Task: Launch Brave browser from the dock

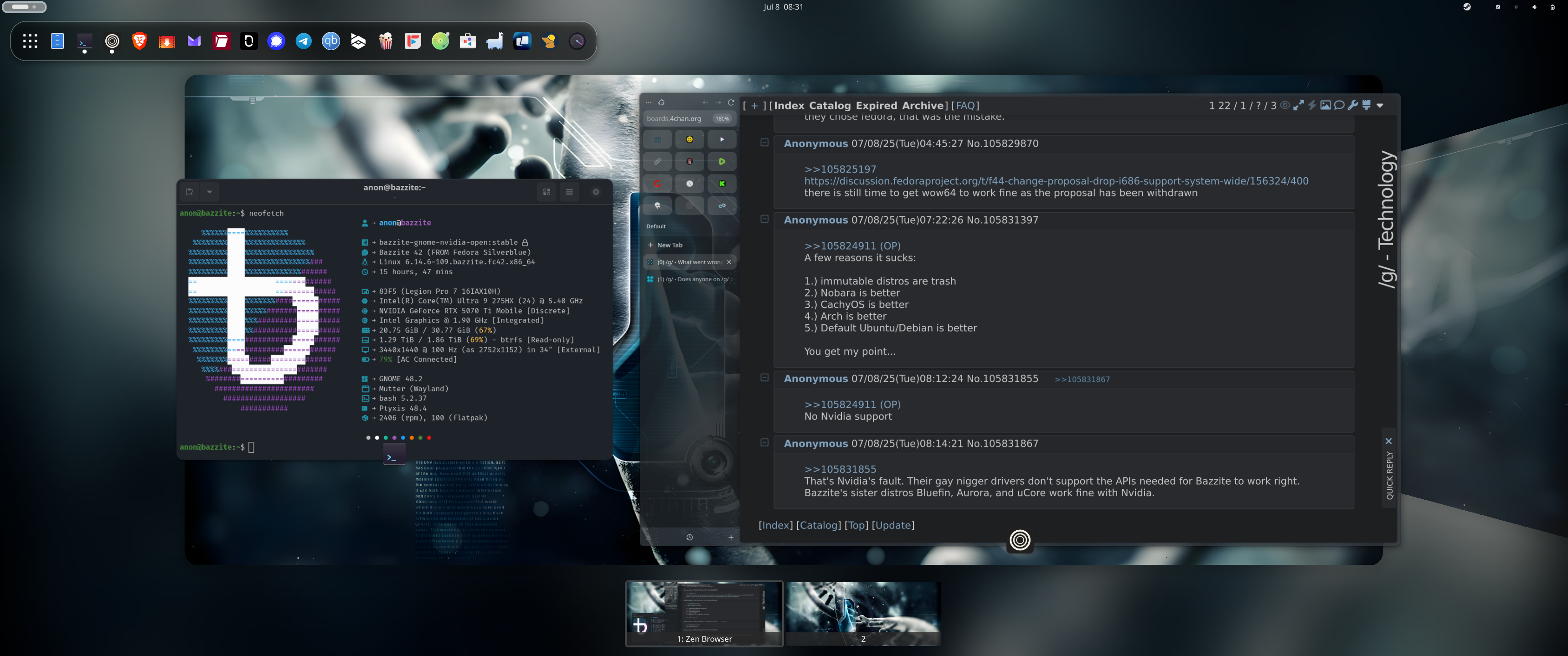Action: pyautogui.click(x=139, y=41)
